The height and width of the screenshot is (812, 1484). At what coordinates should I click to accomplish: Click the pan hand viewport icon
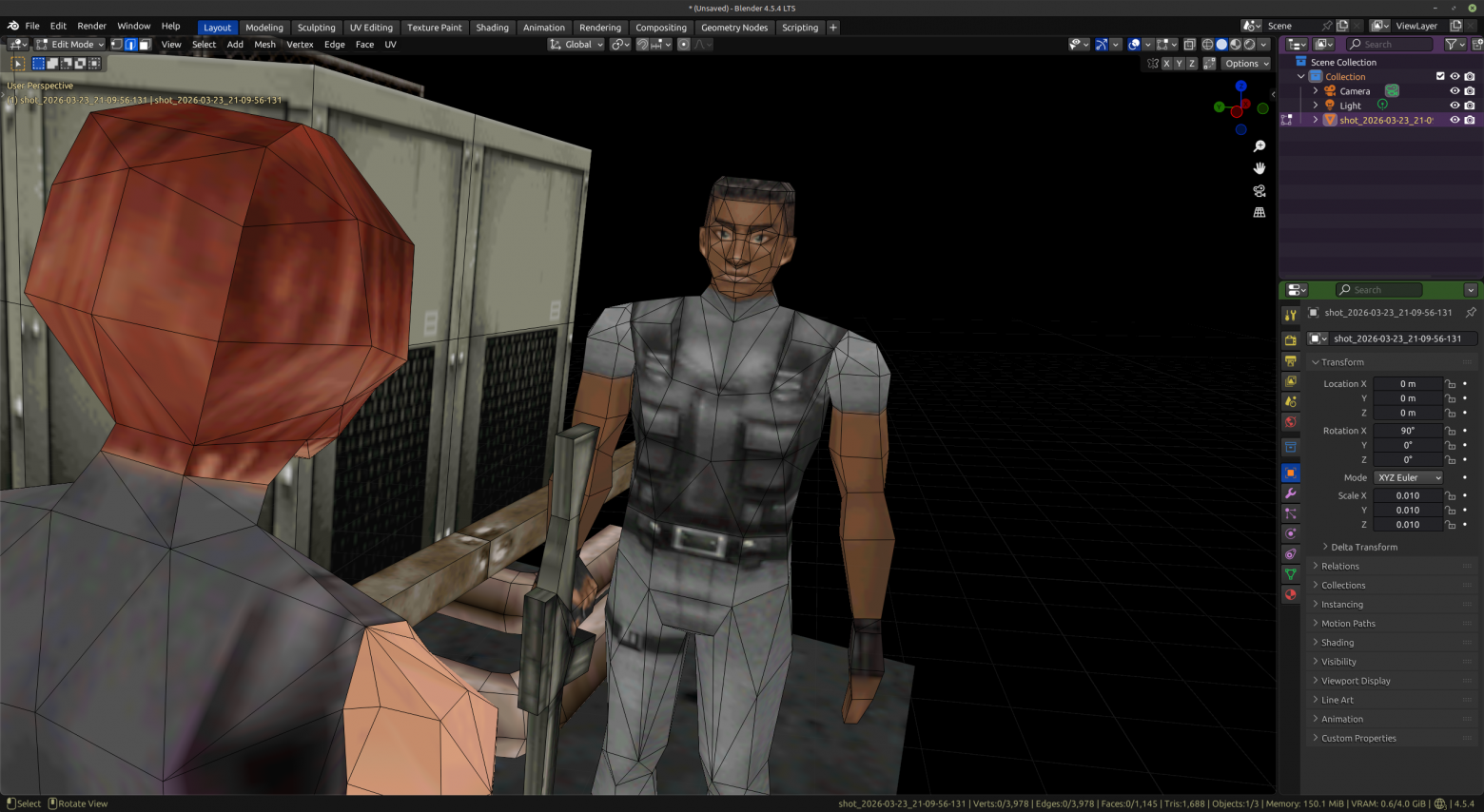(1259, 168)
